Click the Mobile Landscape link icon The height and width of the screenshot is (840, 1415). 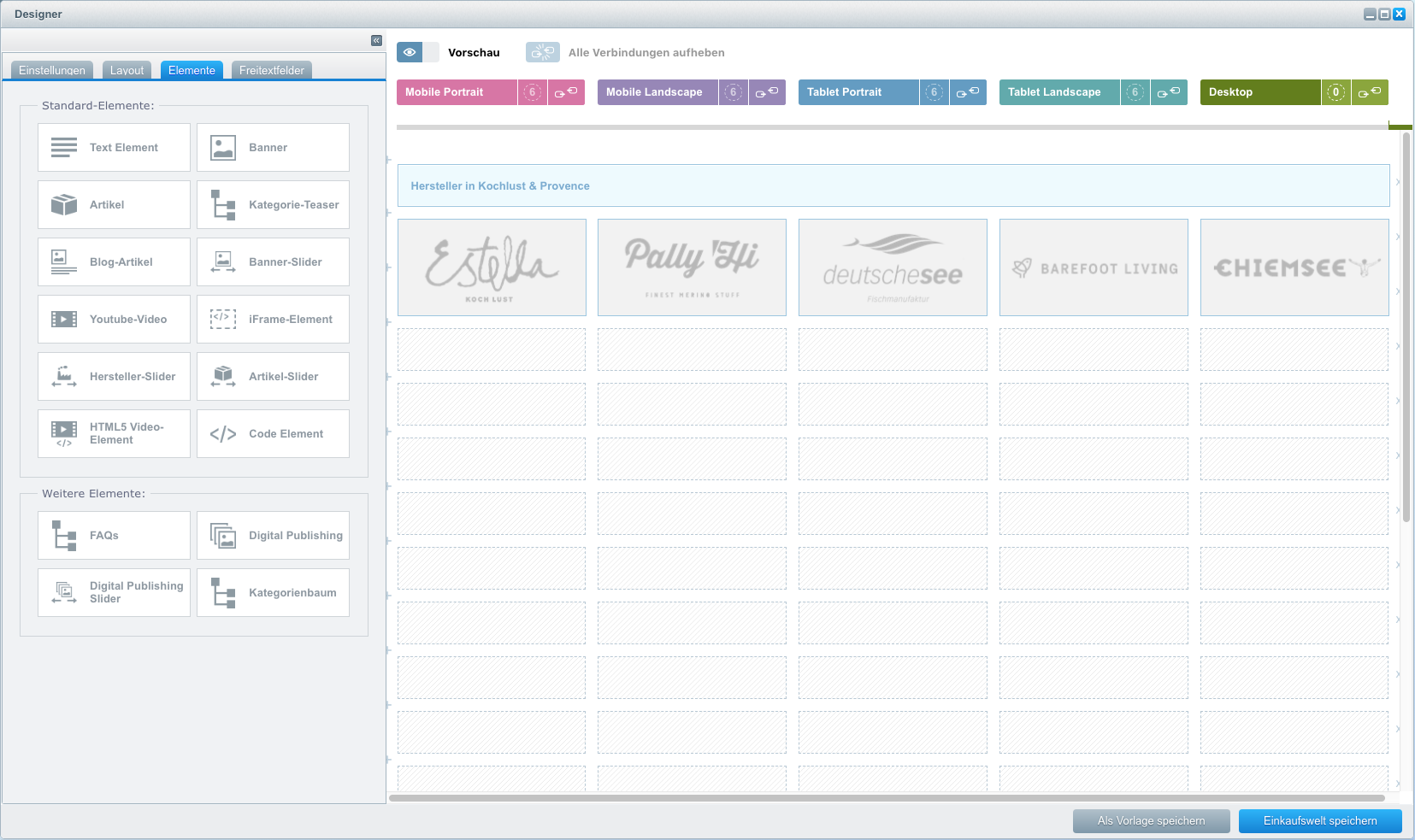[767, 92]
